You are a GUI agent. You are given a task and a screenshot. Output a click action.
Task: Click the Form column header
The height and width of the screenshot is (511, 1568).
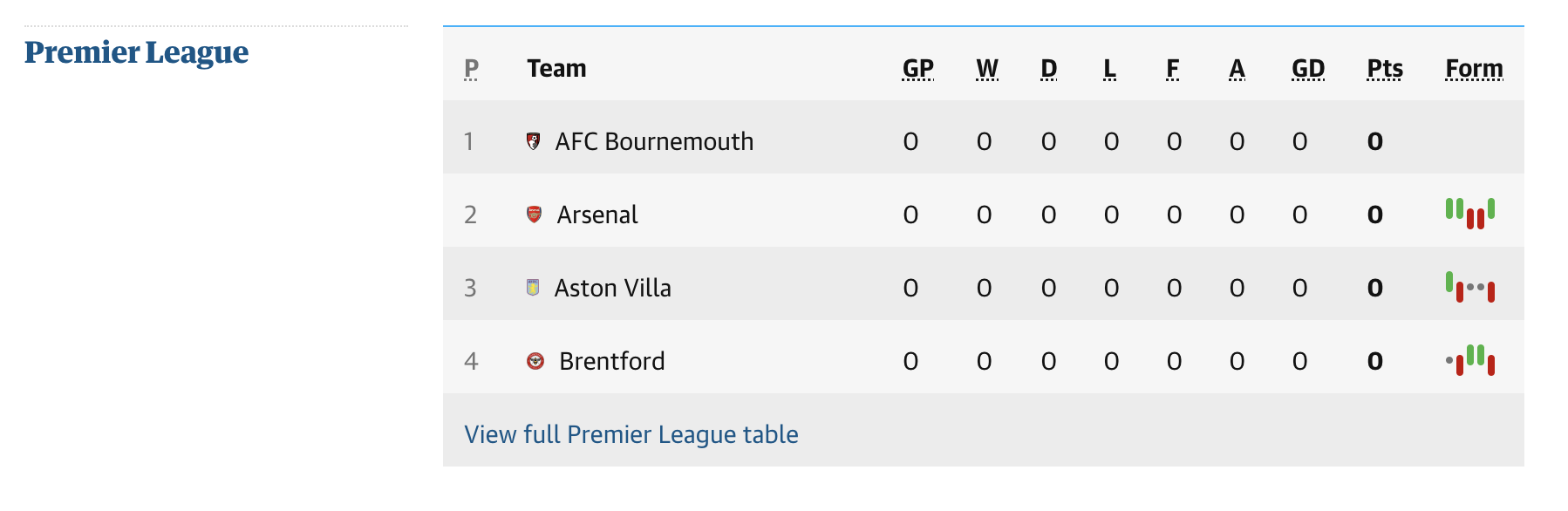[x=1474, y=69]
